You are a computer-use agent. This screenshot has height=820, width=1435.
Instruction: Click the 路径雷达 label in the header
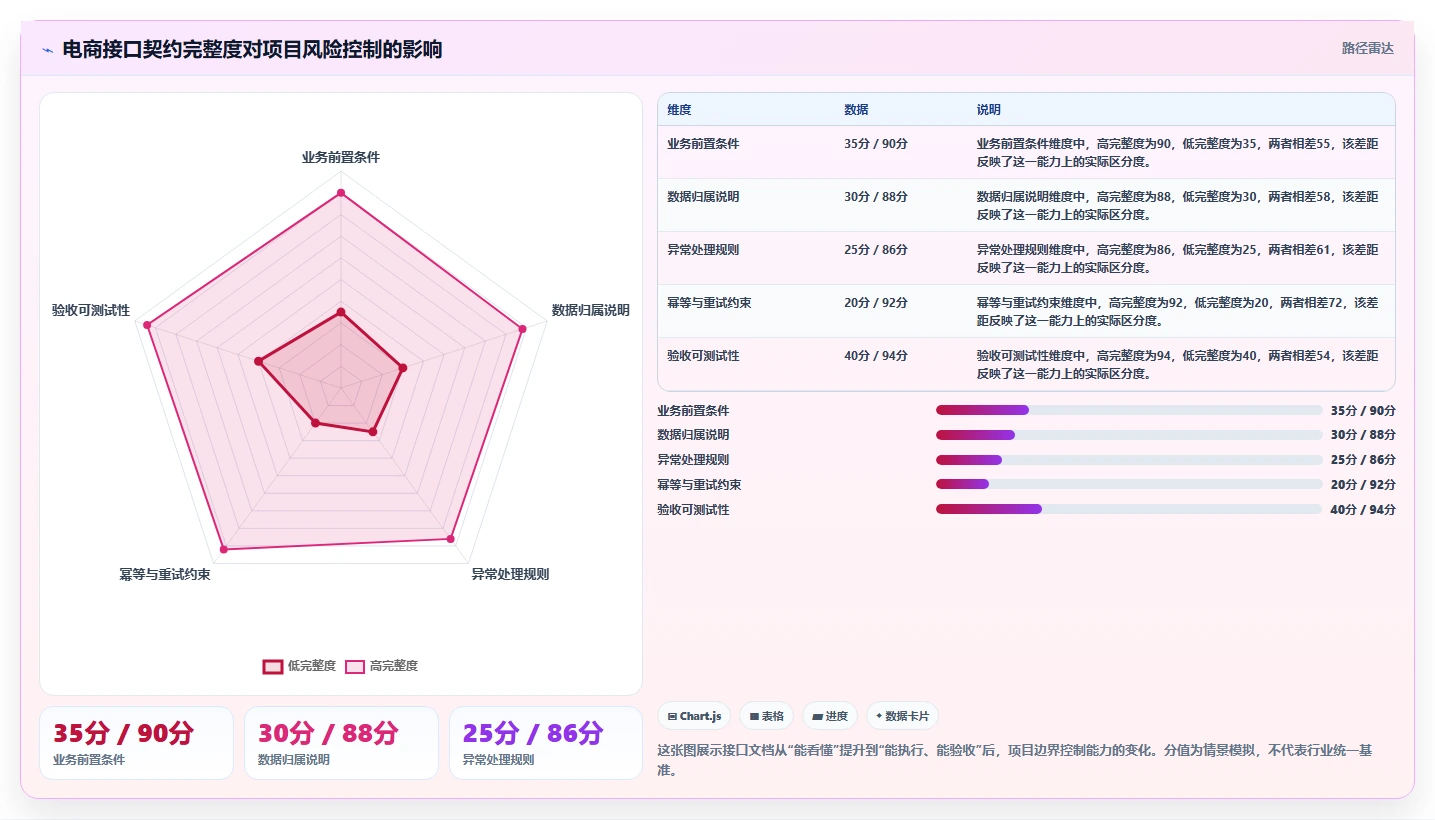[1367, 48]
